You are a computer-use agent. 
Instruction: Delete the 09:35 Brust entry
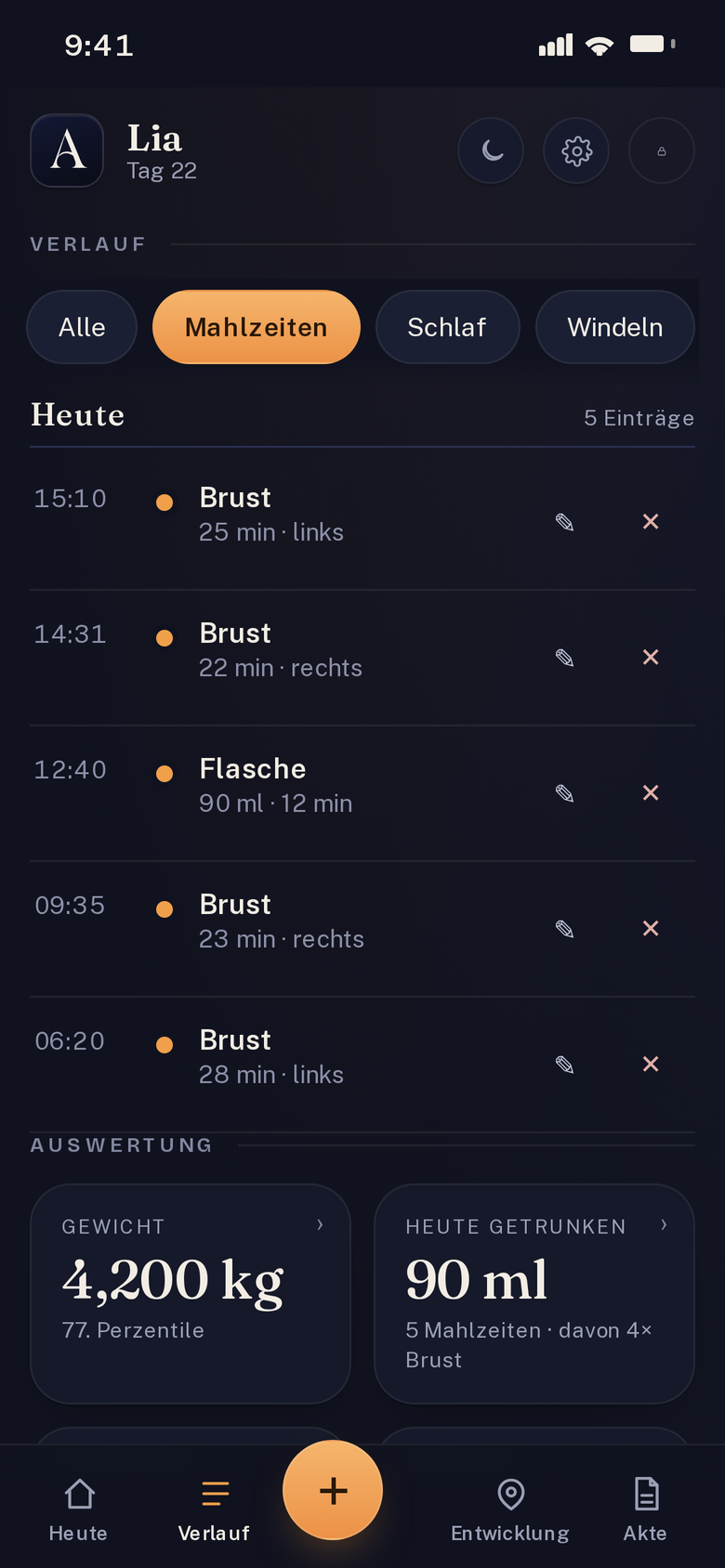tap(651, 929)
